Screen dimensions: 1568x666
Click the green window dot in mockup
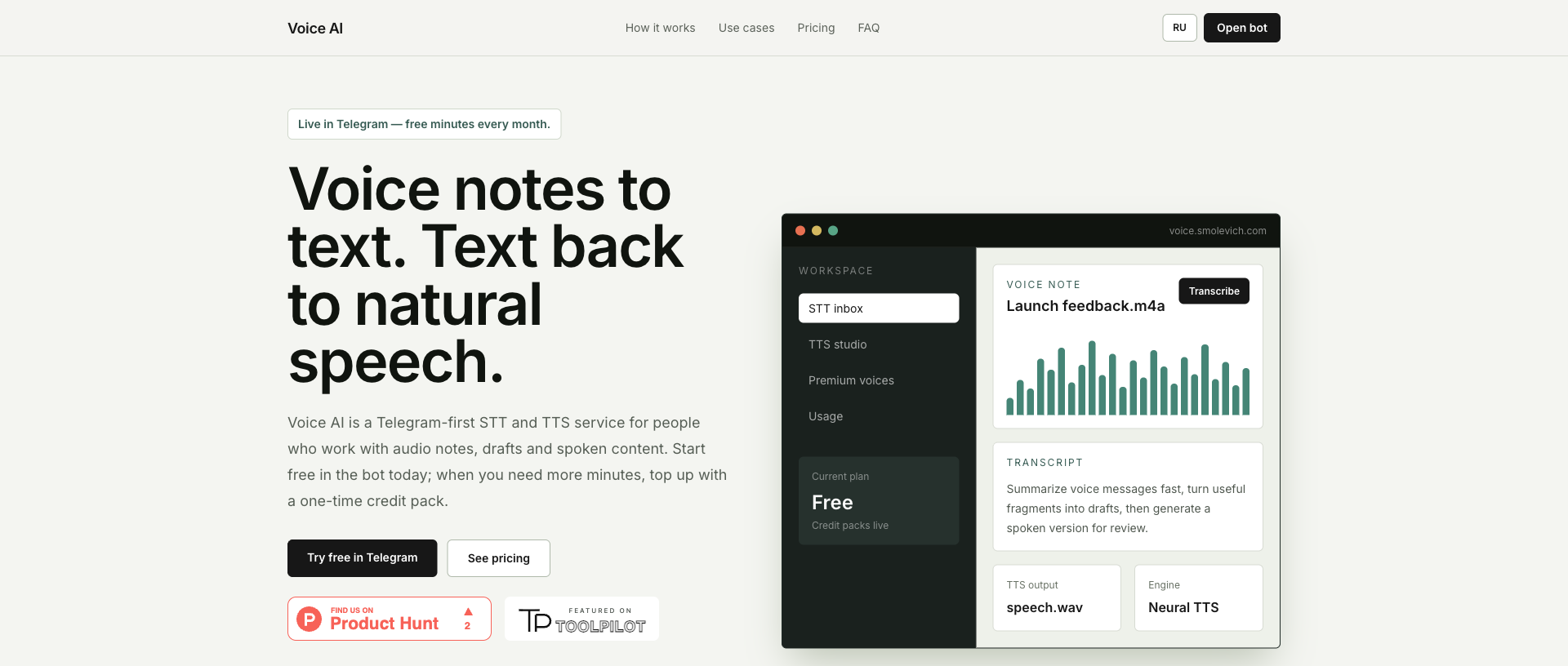tap(833, 231)
